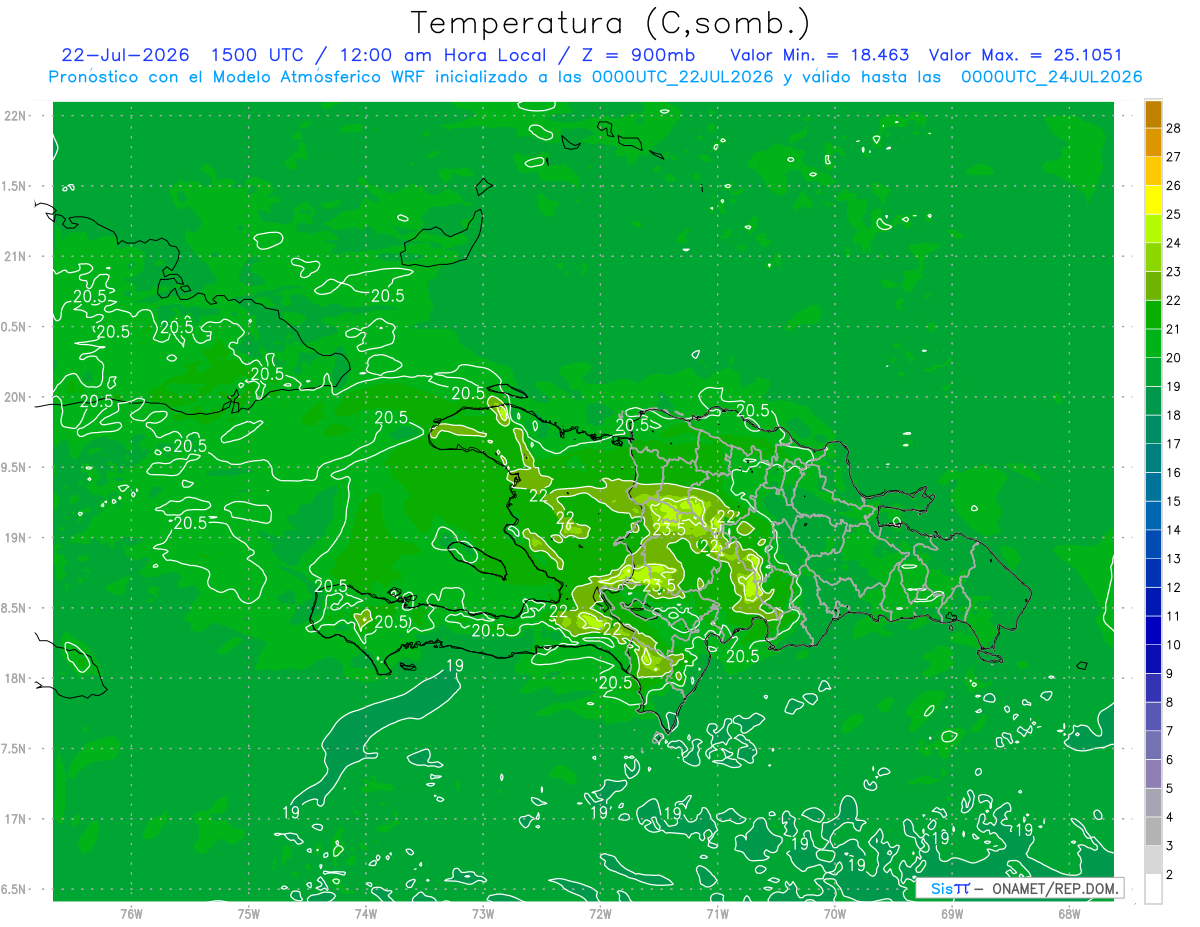
Task: Click the 75W longitude axis label
Action: (249, 913)
